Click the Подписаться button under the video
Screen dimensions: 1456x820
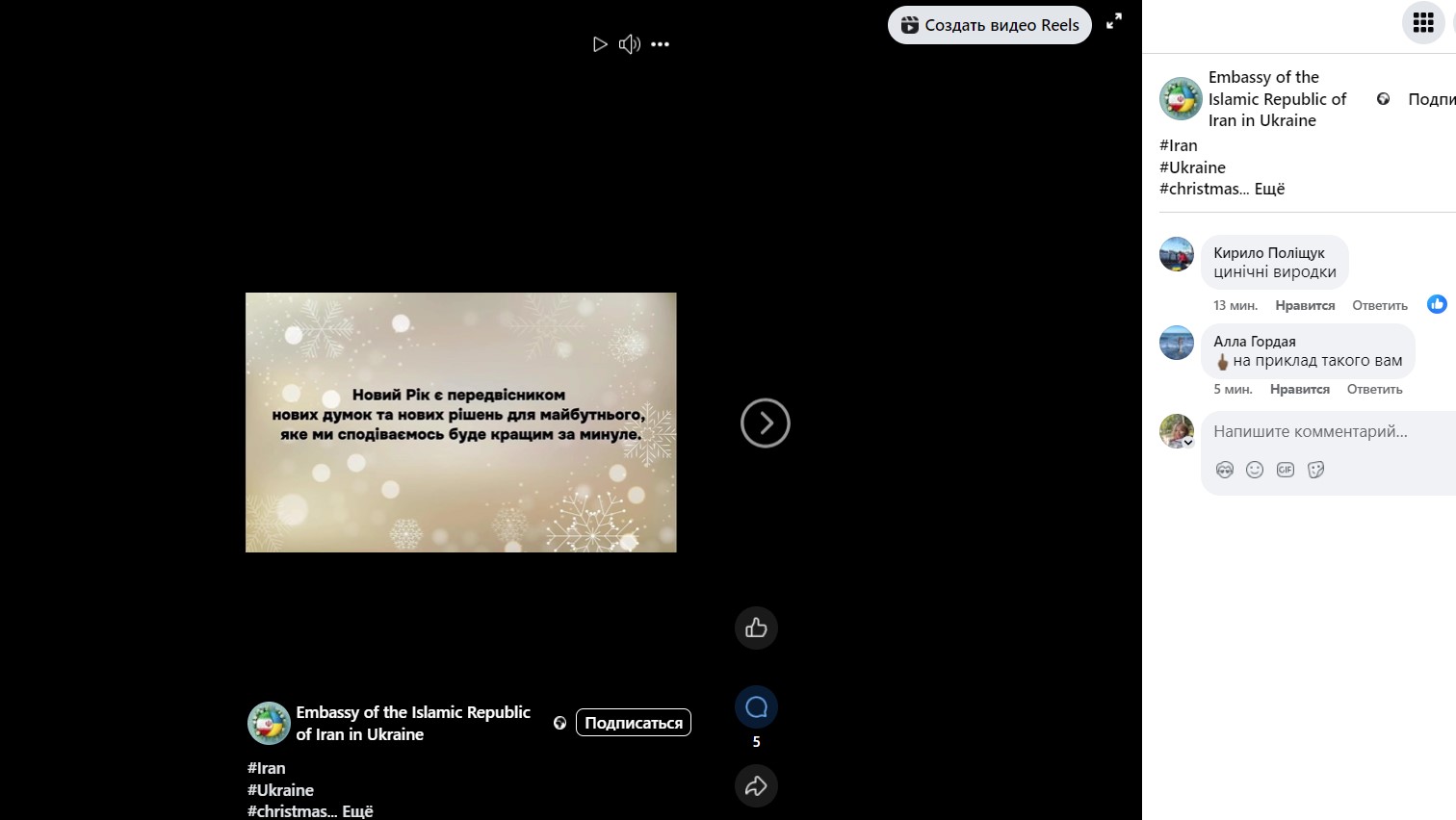click(x=634, y=723)
